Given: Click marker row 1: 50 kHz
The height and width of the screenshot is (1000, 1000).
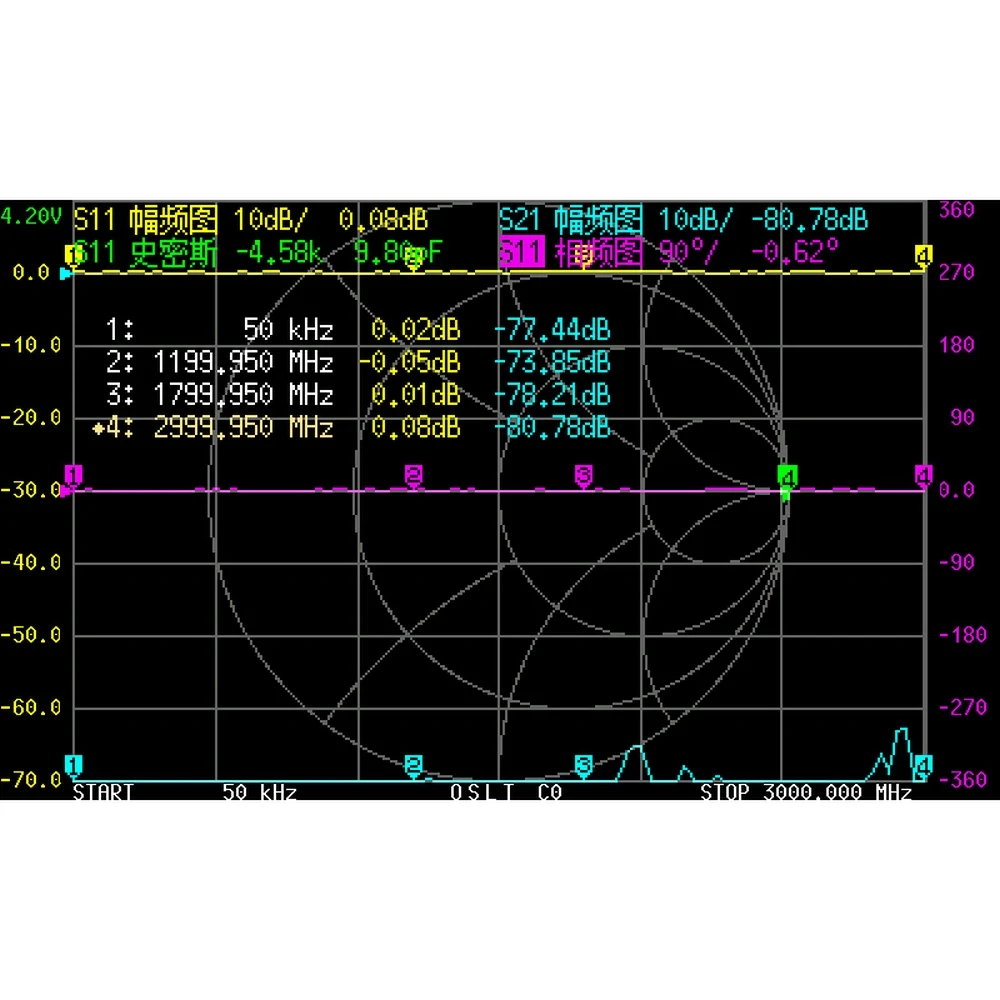Looking at the screenshot, I should click(219, 330).
